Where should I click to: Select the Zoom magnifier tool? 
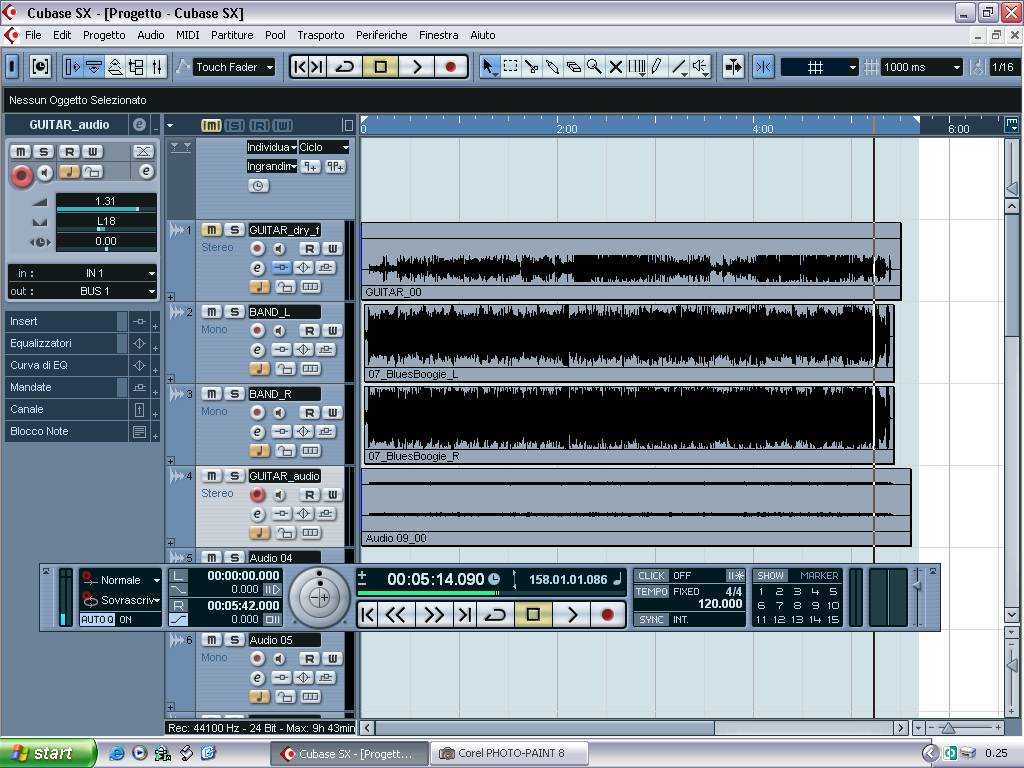tap(594, 67)
